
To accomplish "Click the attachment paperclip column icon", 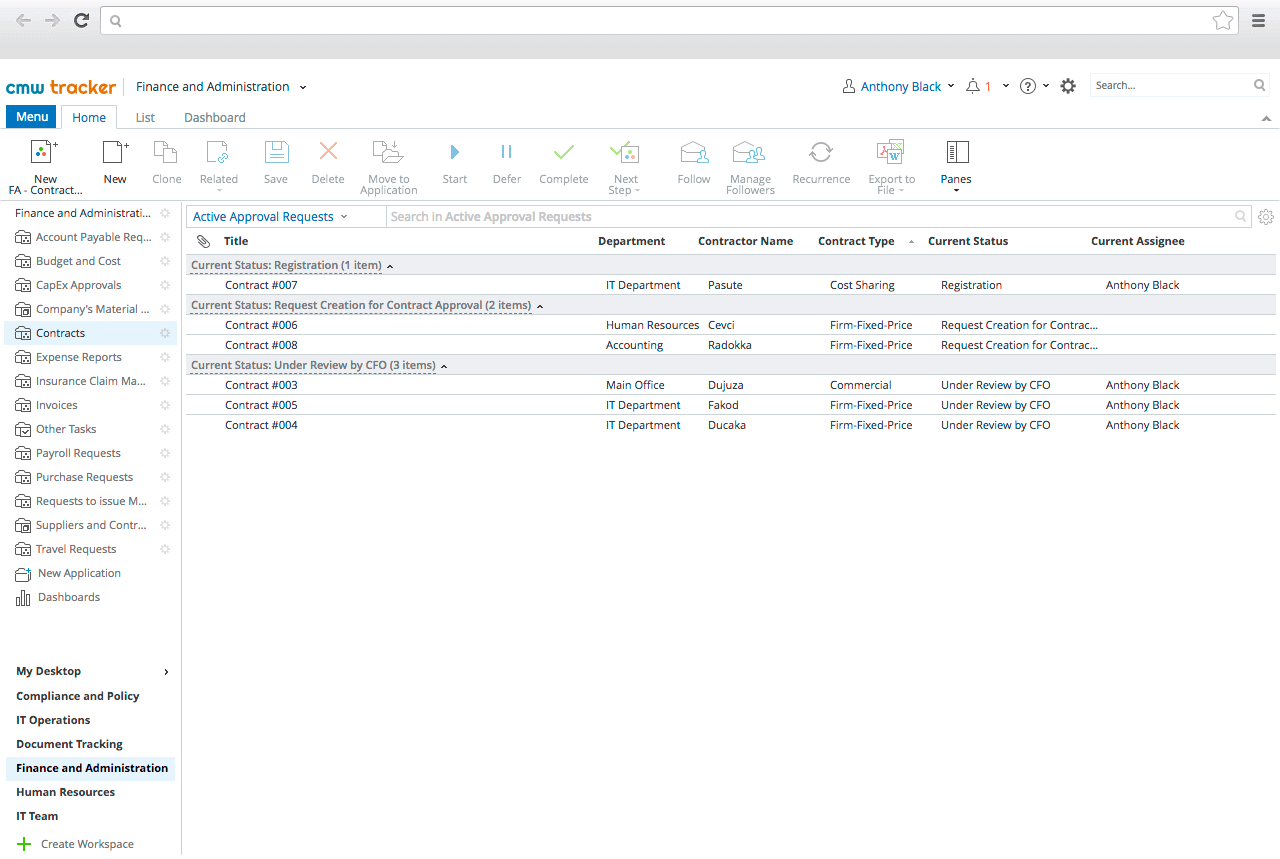I will pos(203,241).
